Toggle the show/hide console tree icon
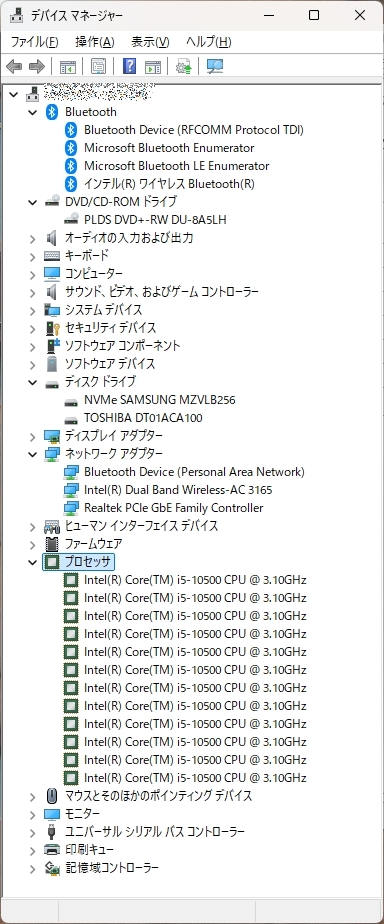Image resolution: width=384 pixels, height=924 pixels. click(x=68, y=67)
